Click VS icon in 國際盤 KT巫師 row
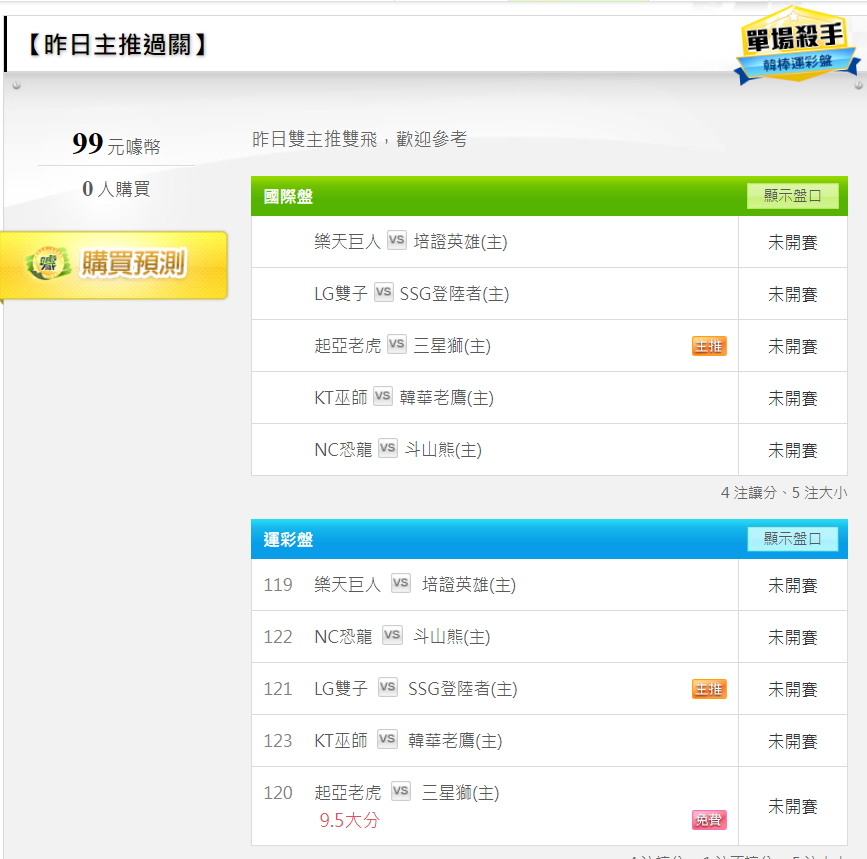The height and width of the screenshot is (859, 867). pyautogui.click(x=383, y=396)
